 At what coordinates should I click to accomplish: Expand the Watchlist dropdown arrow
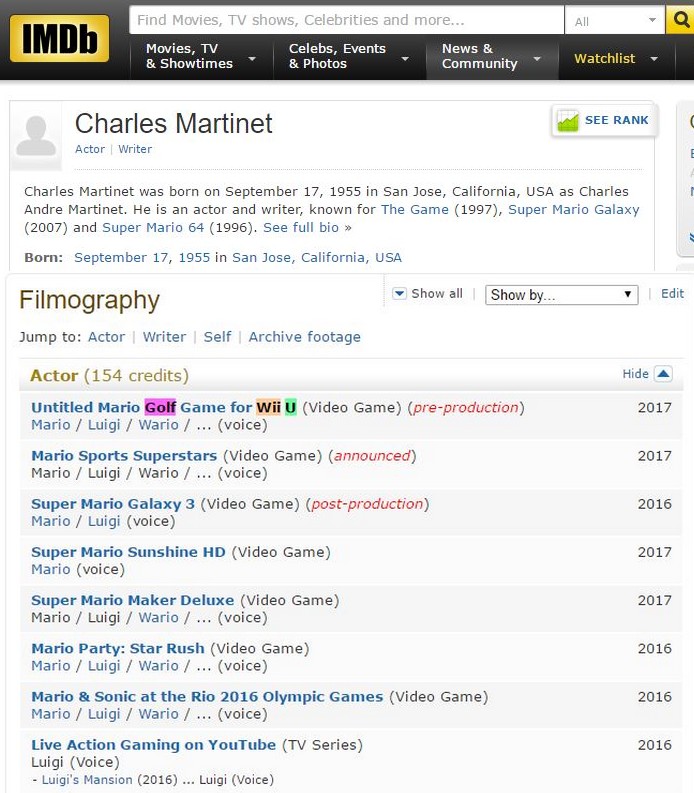pos(654,59)
